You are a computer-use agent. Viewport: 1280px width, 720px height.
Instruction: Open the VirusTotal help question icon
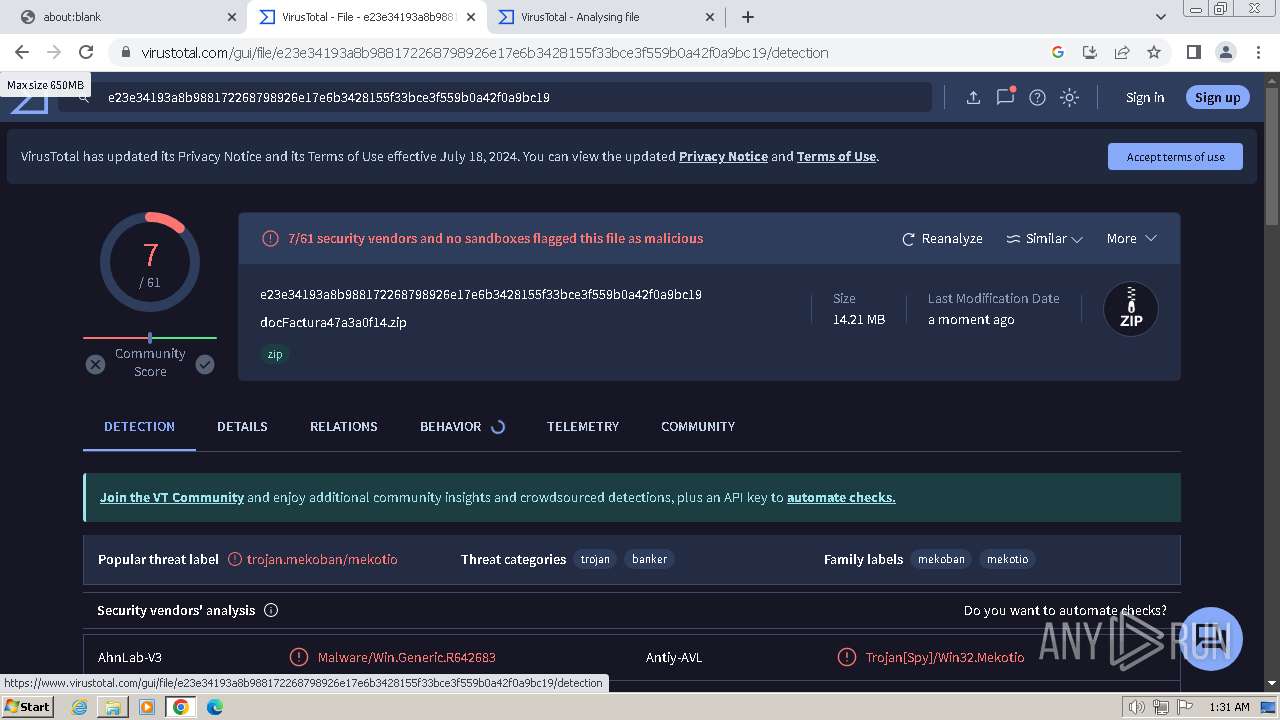[x=1037, y=97]
